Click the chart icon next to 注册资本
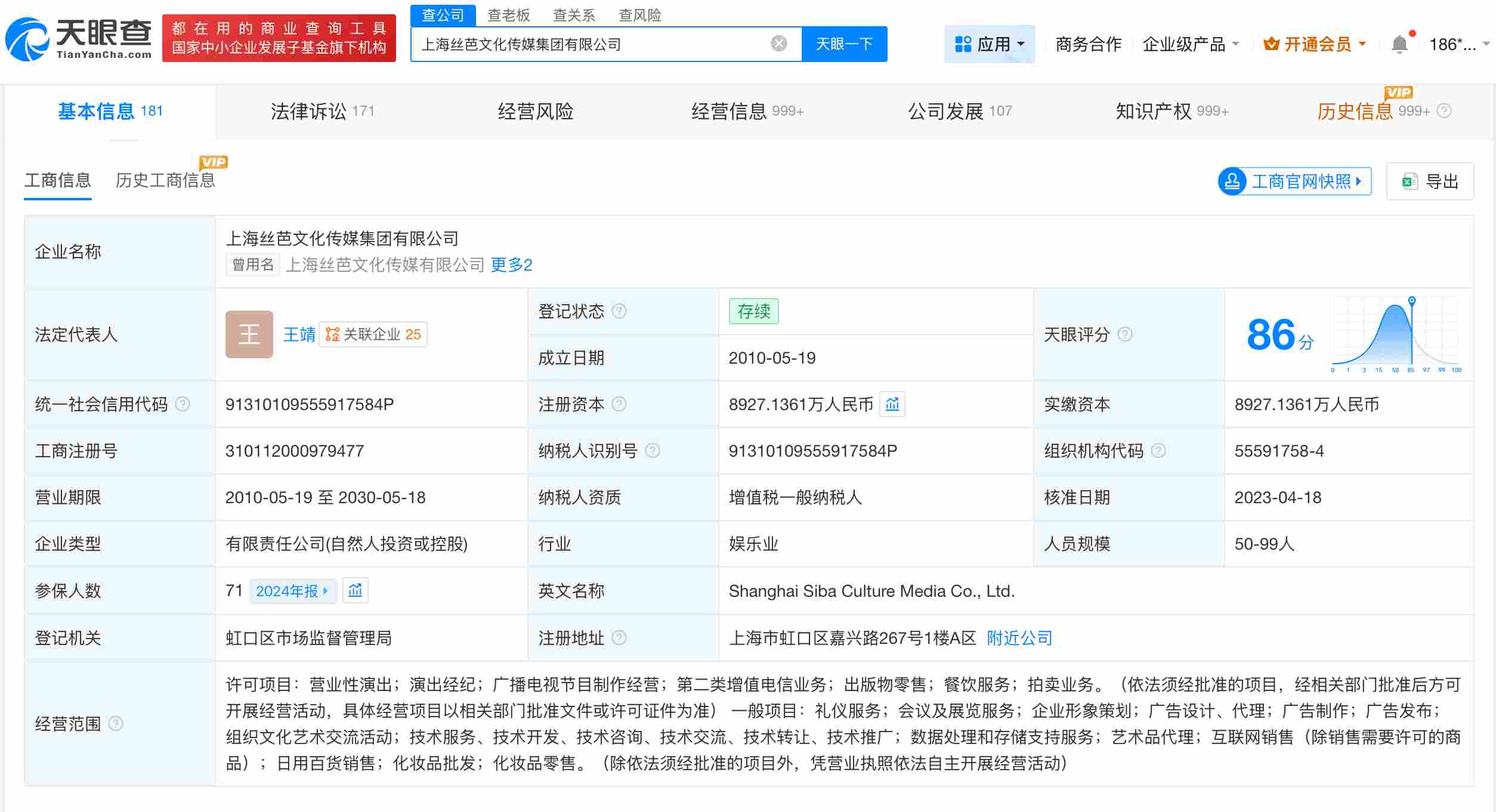 pyautogui.click(x=892, y=404)
